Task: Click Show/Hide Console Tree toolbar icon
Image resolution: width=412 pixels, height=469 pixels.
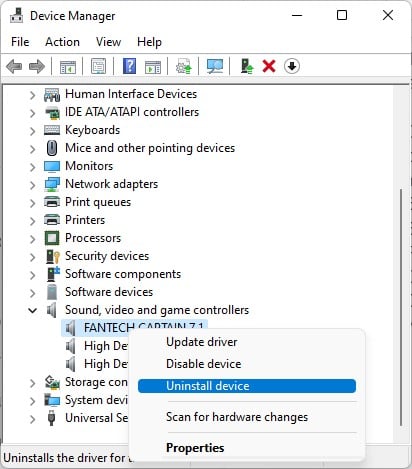Action: [68, 66]
